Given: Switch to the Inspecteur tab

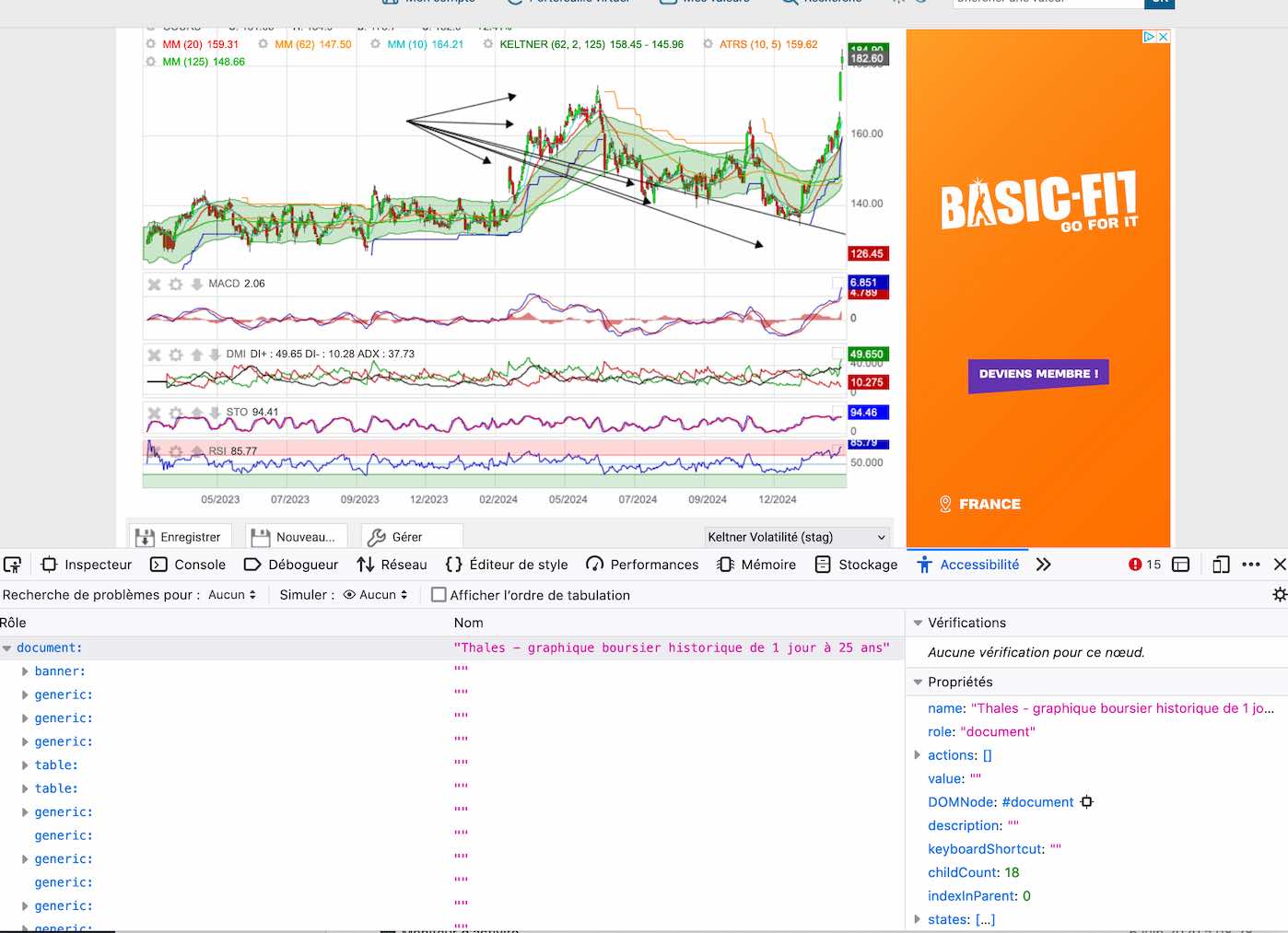Looking at the screenshot, I should pos(87,565).
